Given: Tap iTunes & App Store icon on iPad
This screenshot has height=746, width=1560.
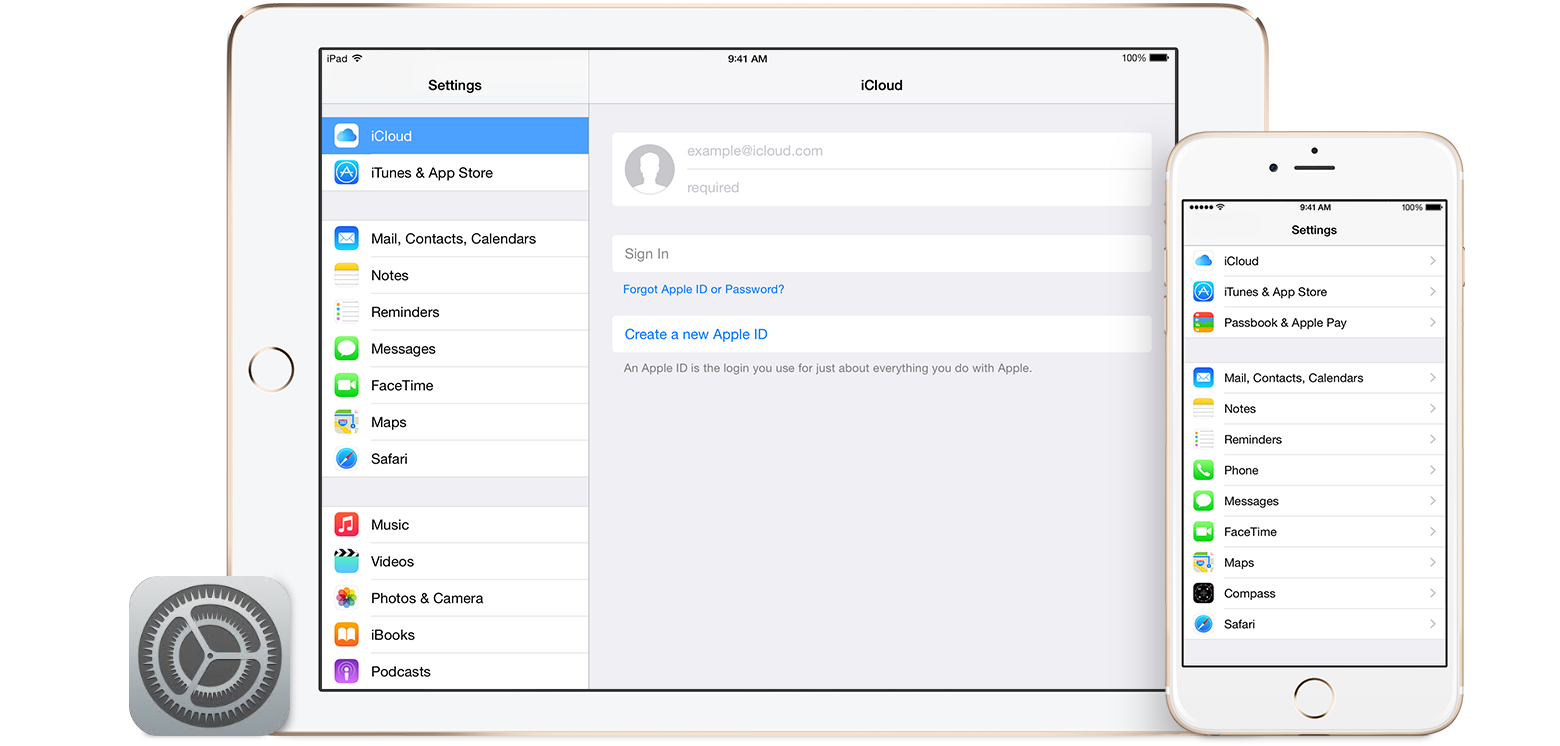Looking at the screenshot, I should coord(347,173).
